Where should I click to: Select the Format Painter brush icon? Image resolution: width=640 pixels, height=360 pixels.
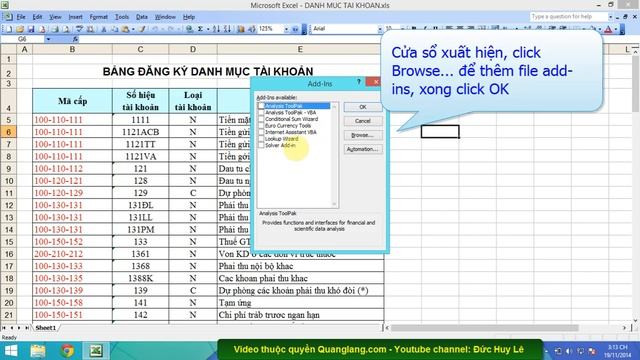click(142, 29)
